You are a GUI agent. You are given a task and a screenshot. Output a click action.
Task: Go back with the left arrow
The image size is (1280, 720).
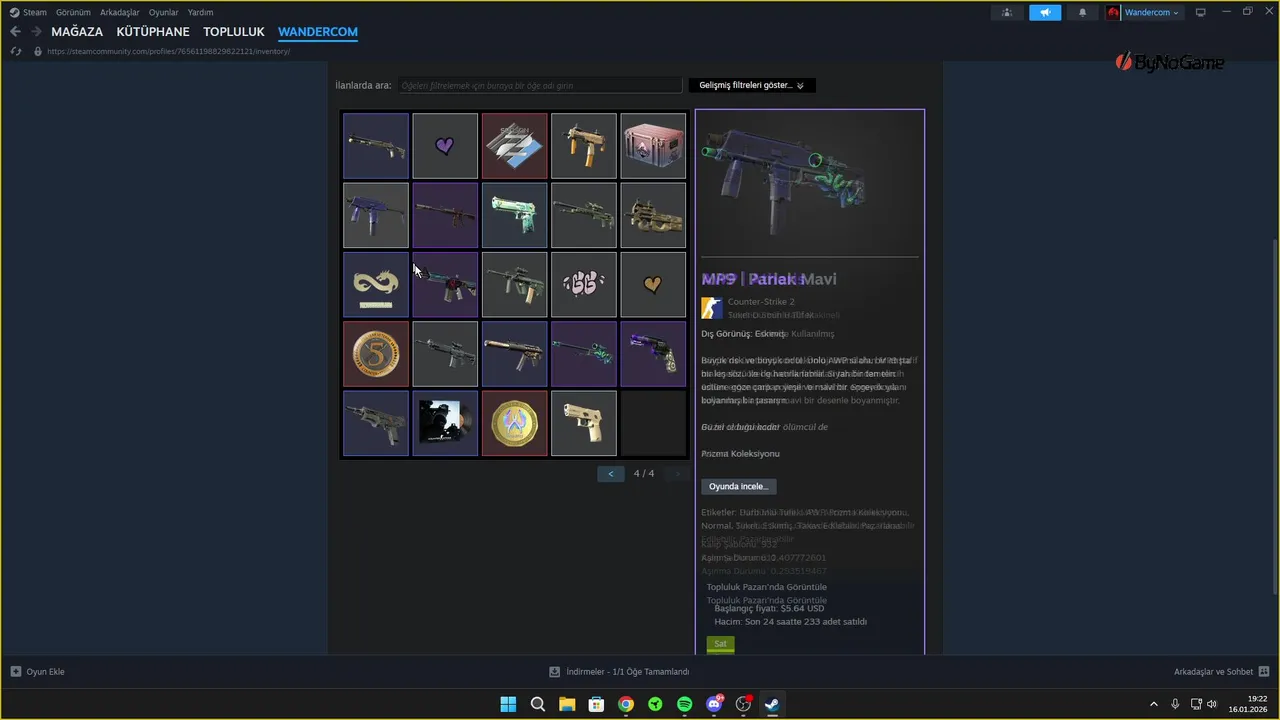pos(15,32)
